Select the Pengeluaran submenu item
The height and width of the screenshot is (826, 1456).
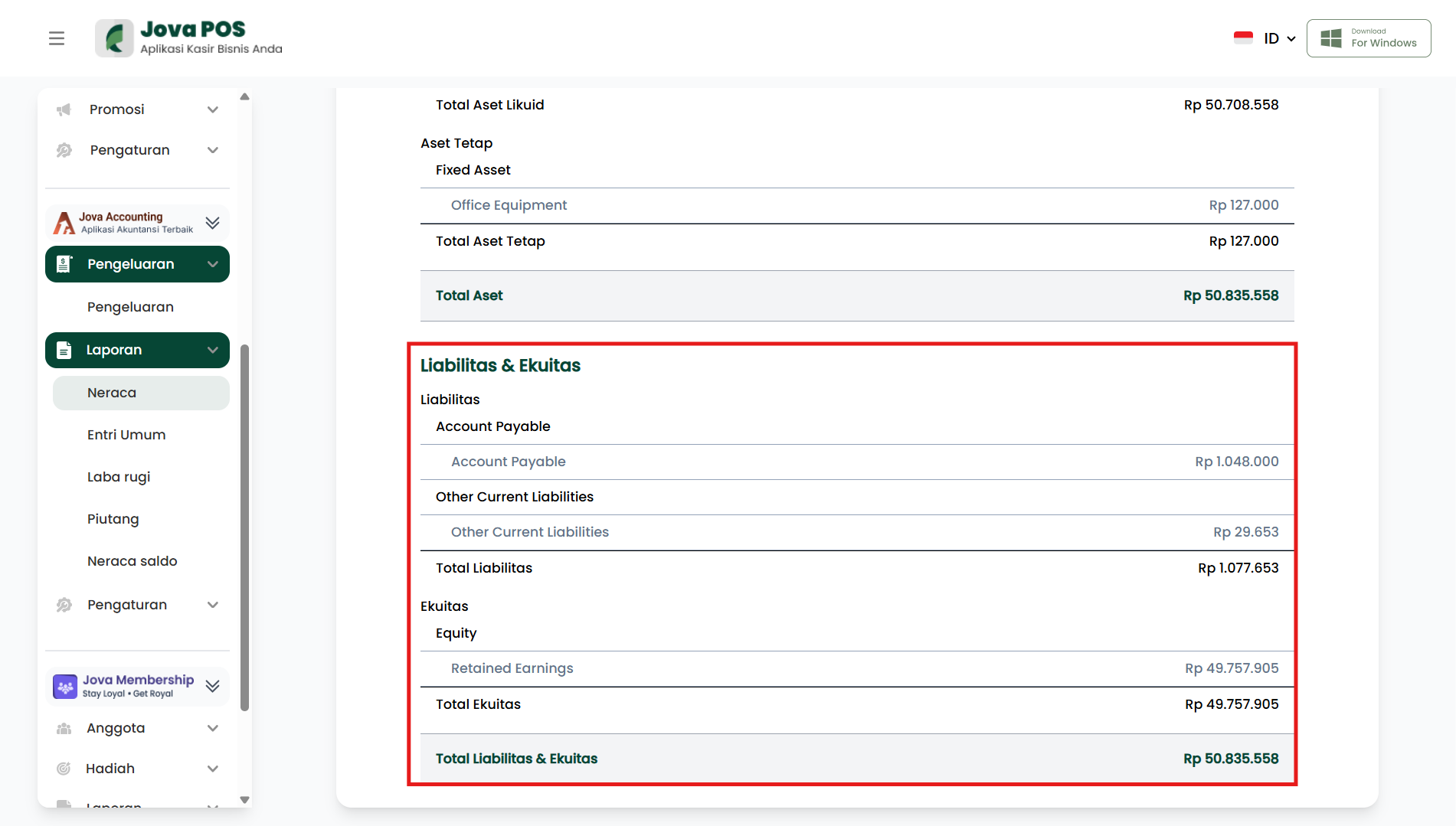point(130,307)
